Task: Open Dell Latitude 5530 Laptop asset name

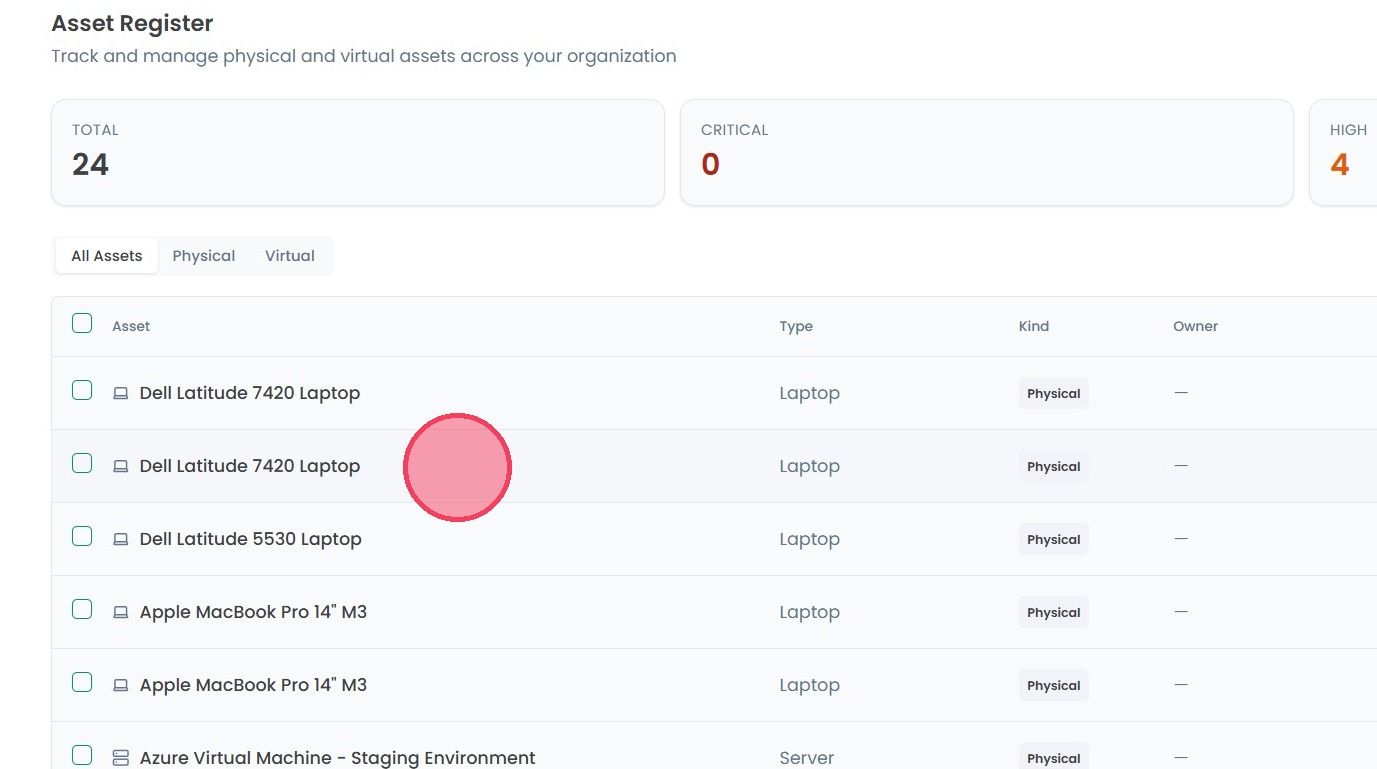Action: click(251, 539)
